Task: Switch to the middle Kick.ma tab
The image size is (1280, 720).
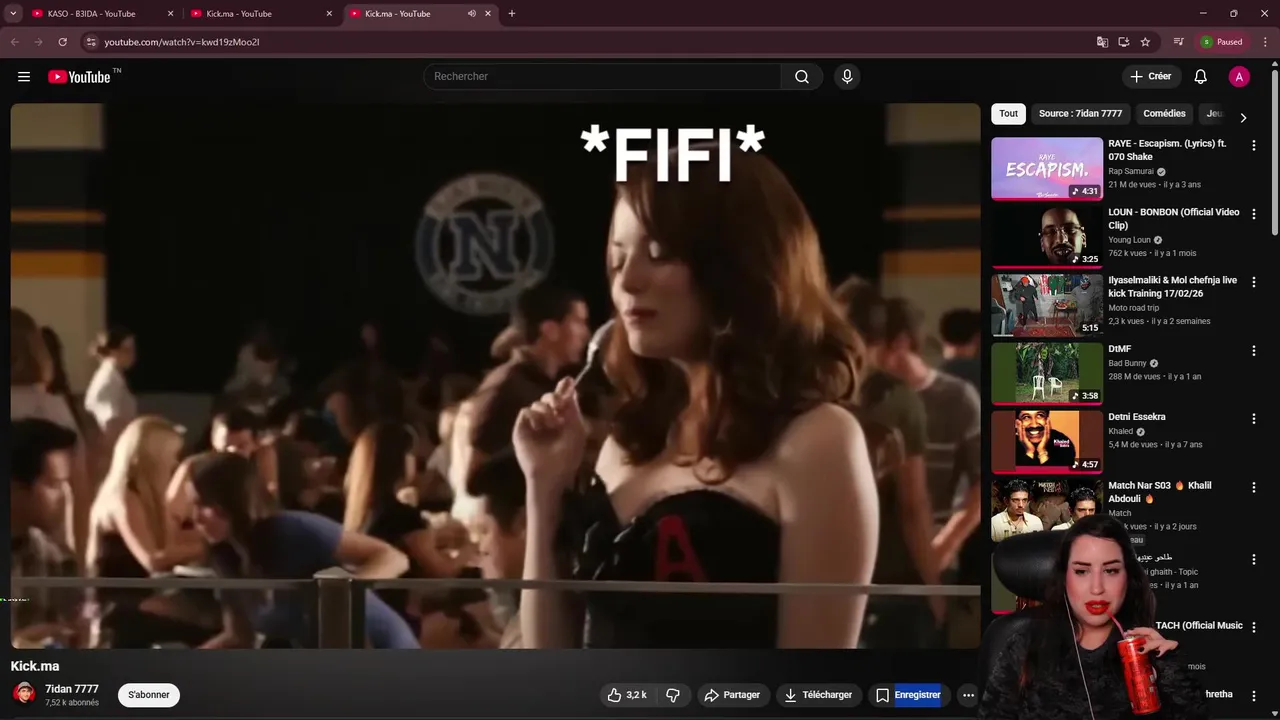Action: coord(260,14)
